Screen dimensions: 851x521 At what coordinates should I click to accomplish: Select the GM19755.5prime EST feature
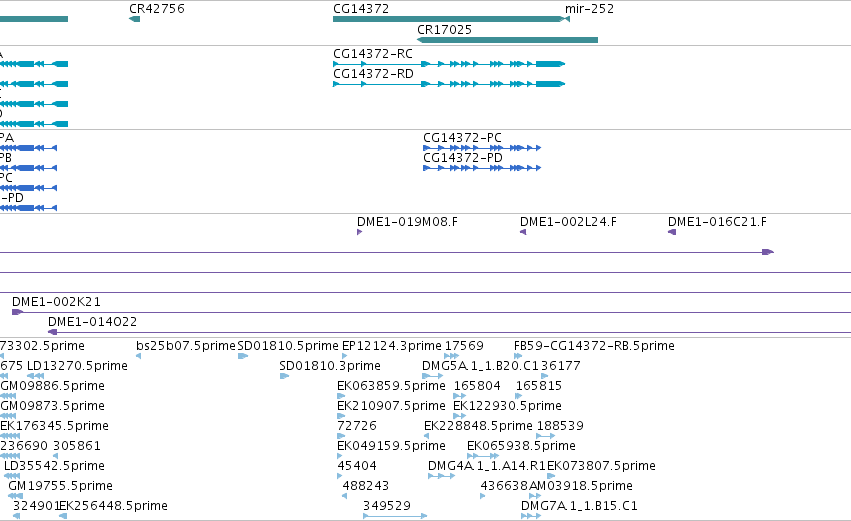16,496
